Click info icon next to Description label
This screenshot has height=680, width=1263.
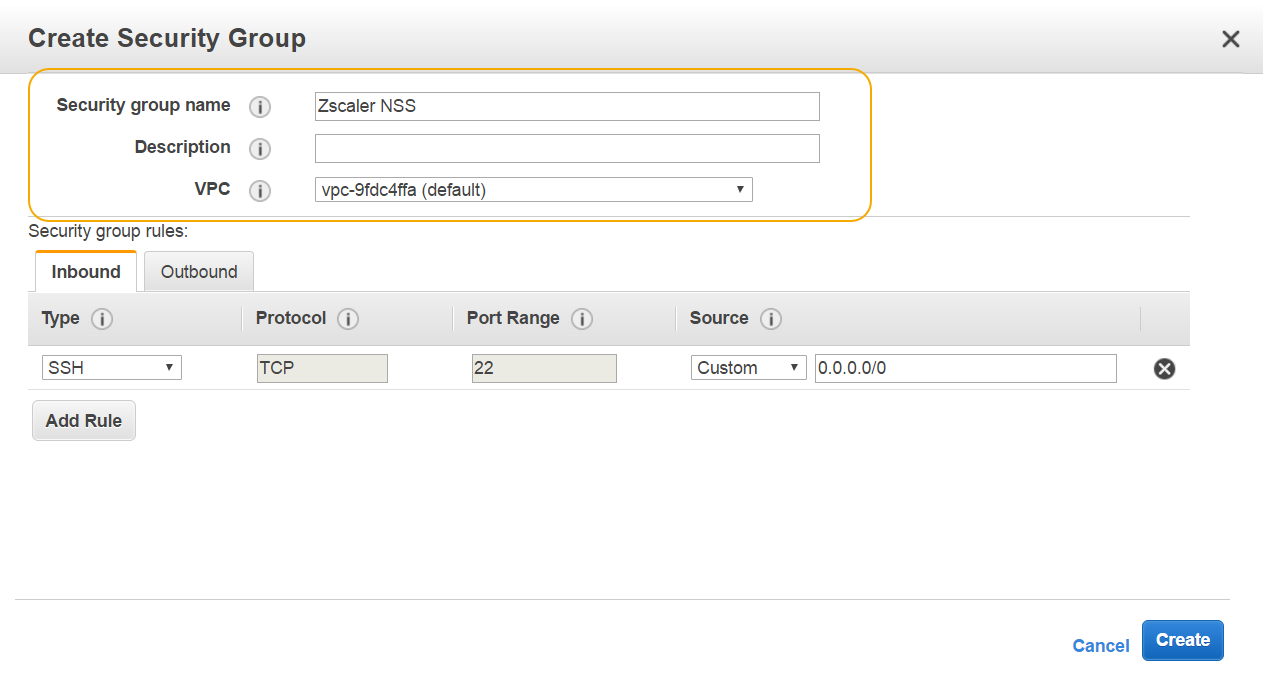[x=260, y=149]
